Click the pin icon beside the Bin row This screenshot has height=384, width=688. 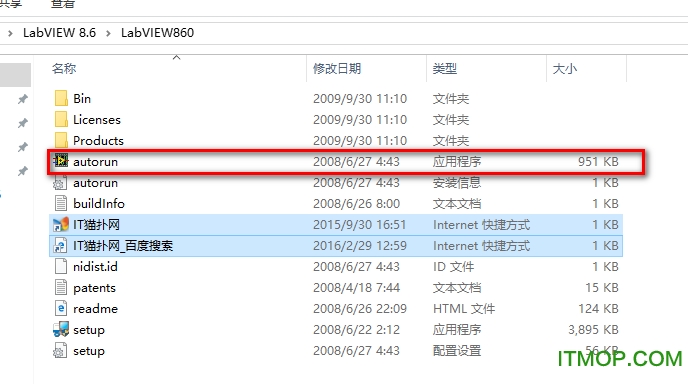point(22,99)
